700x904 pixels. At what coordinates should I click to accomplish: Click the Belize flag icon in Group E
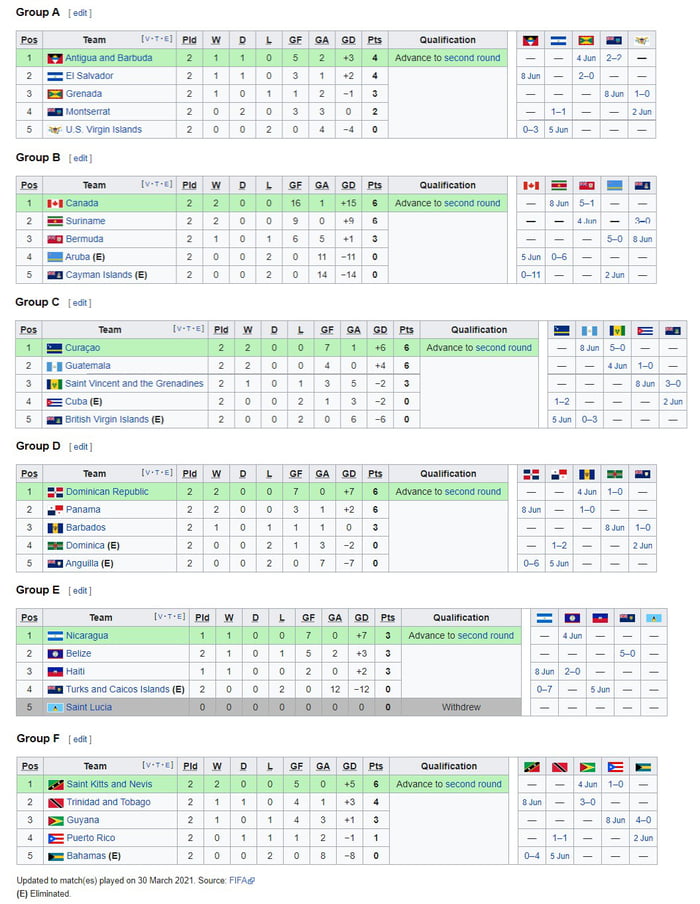click(x=56, y=653)
